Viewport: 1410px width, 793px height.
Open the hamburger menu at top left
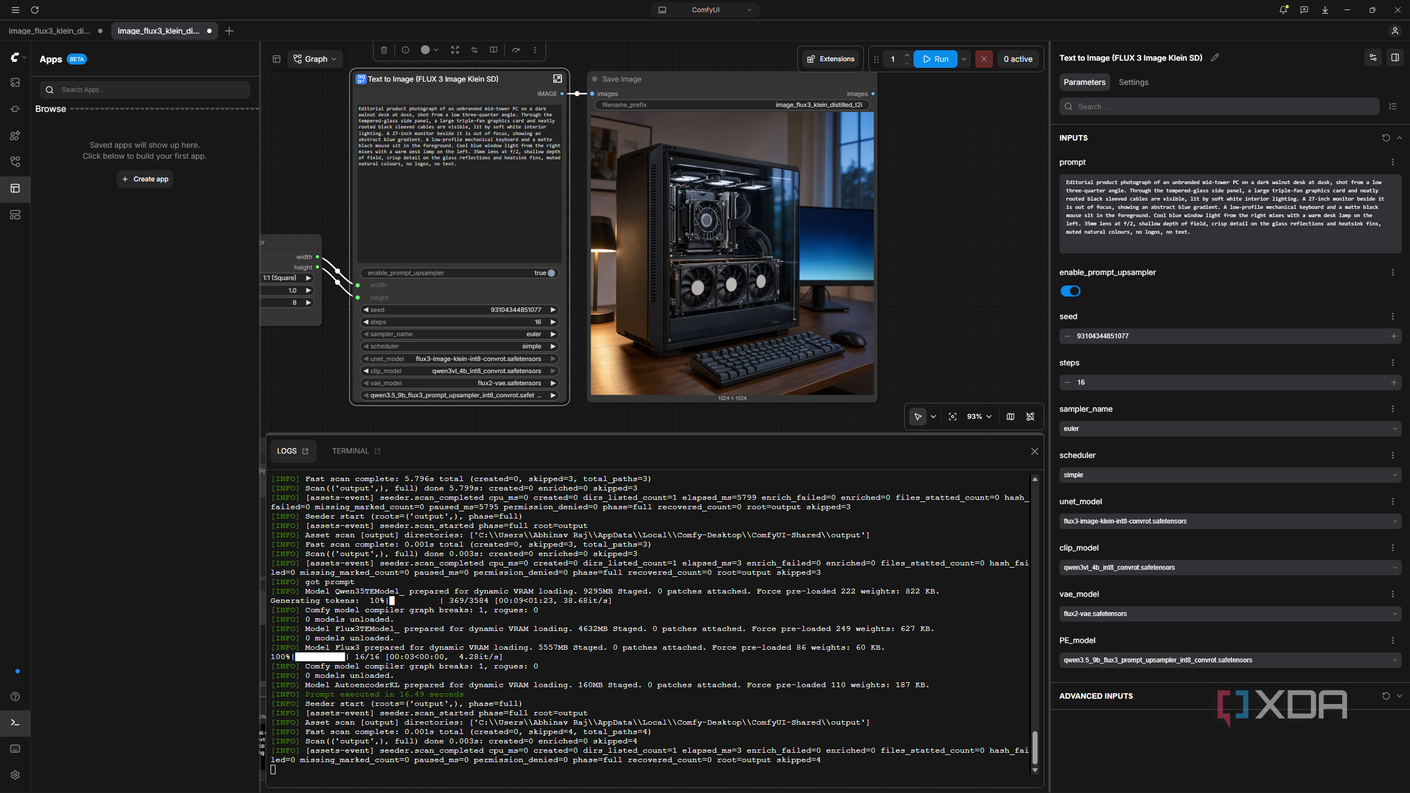click(15, 10)
